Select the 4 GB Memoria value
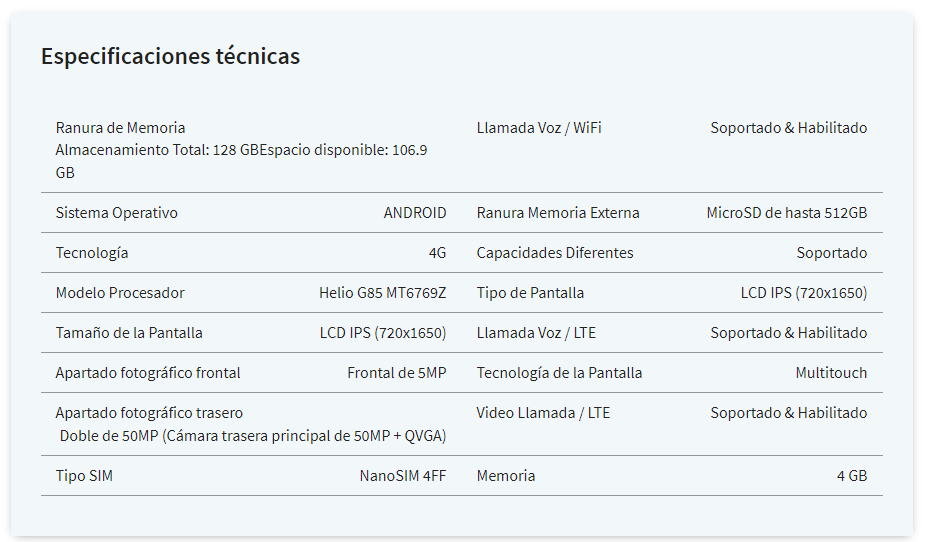928x542 pixels. point(852,476)
